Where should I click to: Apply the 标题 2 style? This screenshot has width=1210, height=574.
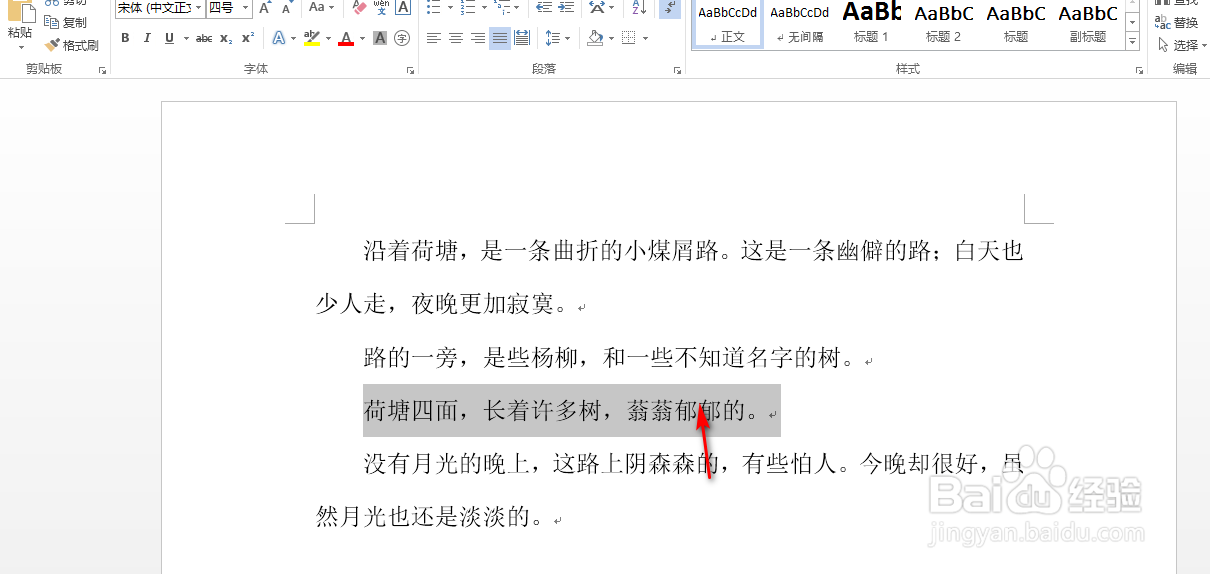tap(944, 24)
